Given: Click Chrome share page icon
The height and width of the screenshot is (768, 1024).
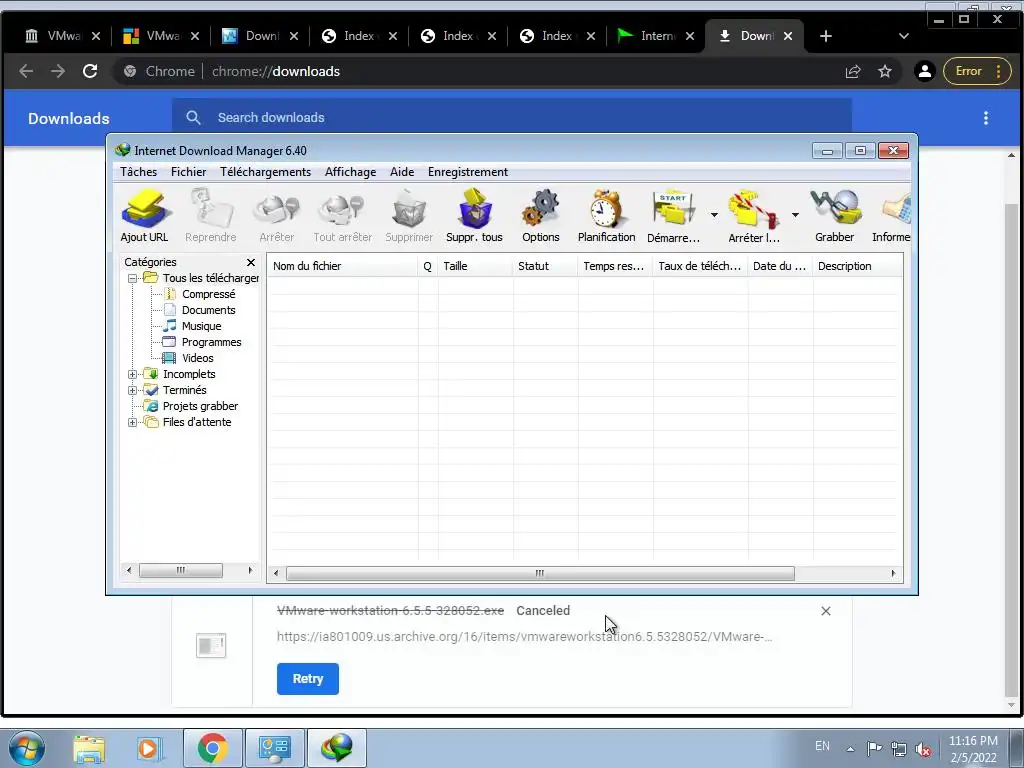Looking at the screenshot, I should [853, 71].
